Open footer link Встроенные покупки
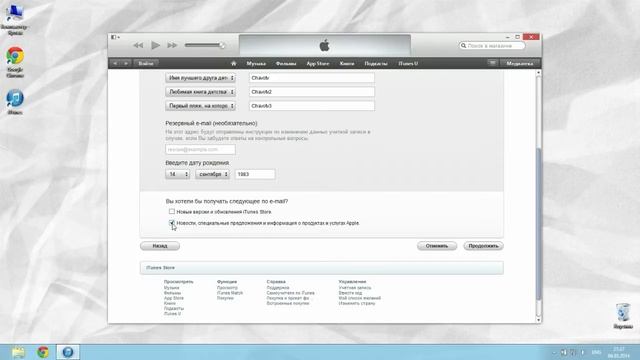 [x=288, y=303]
